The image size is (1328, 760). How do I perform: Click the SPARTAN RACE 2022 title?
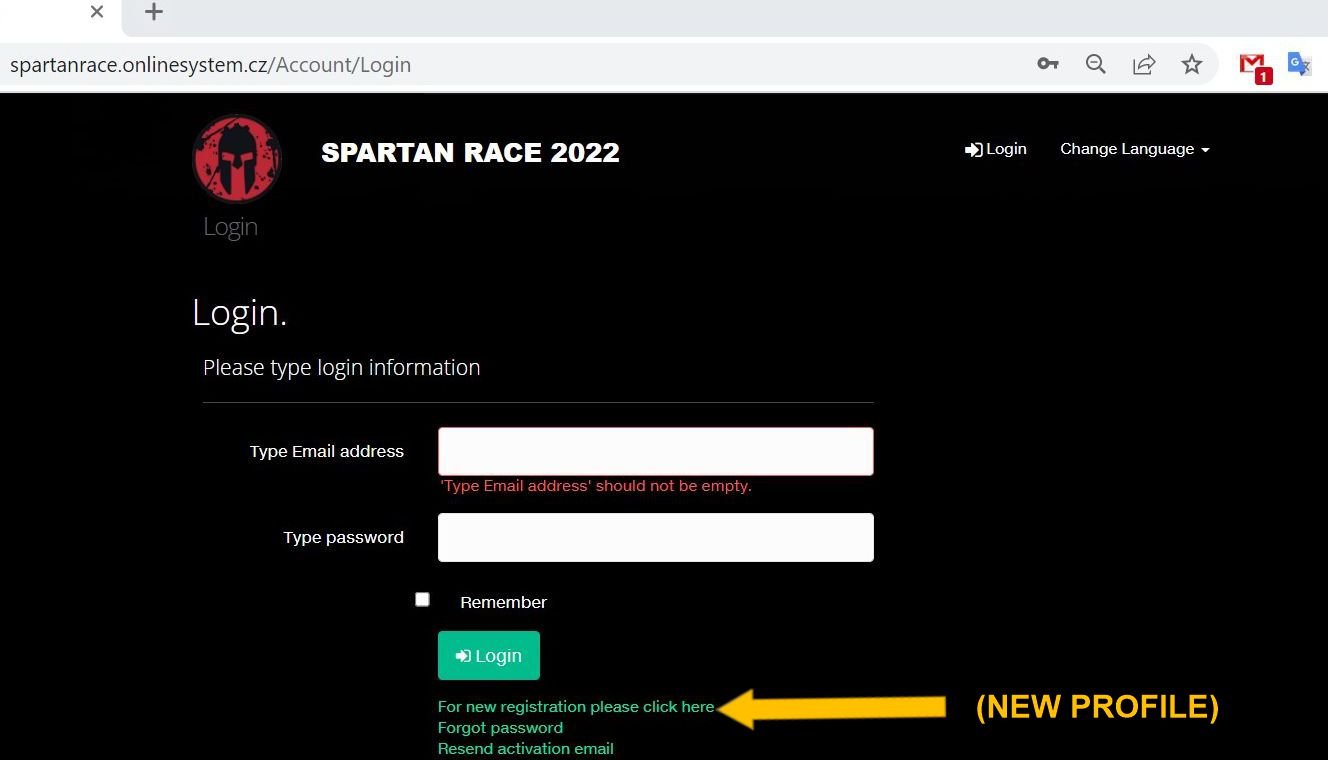tap(470, 153)
